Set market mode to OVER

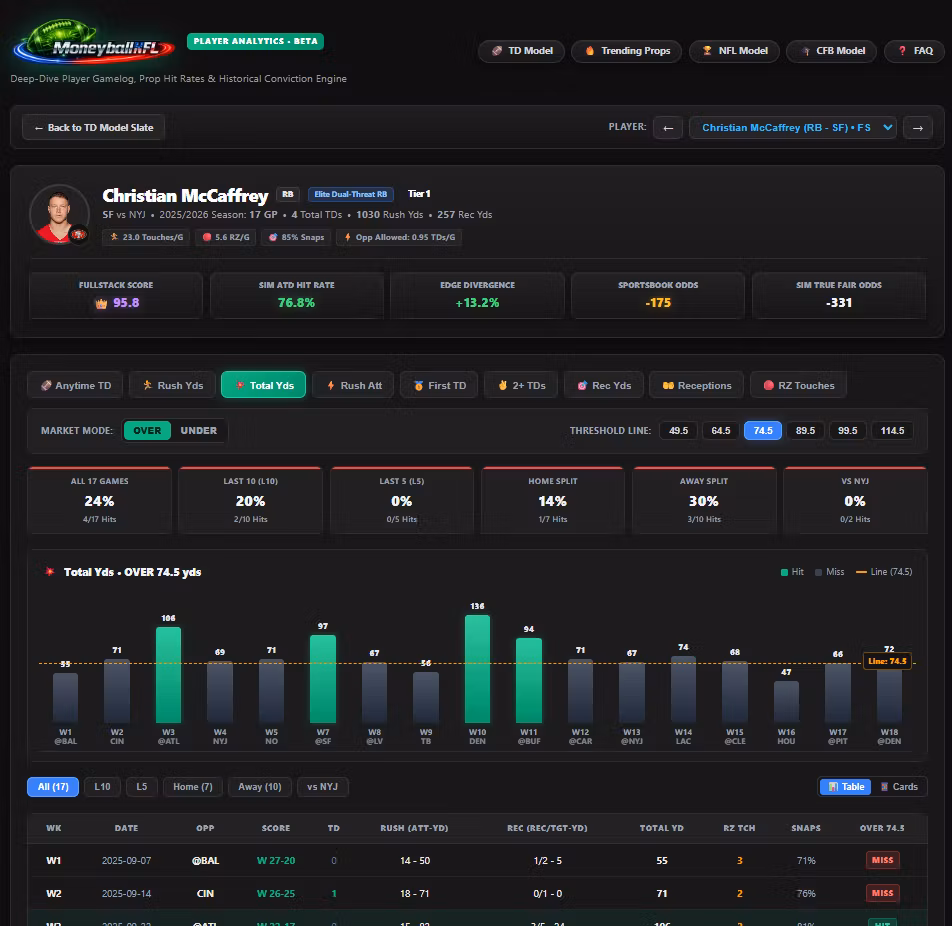(x=147, y=431)
